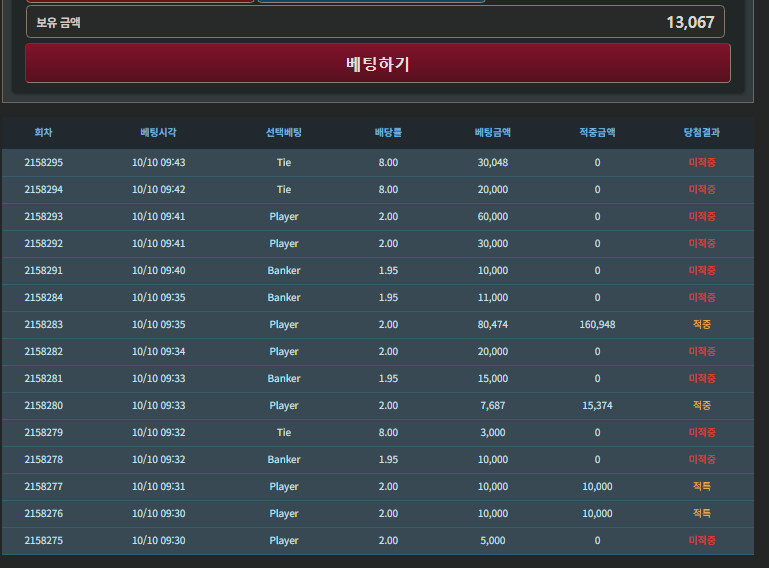Click the bet amount 60,000

[493, 216]
